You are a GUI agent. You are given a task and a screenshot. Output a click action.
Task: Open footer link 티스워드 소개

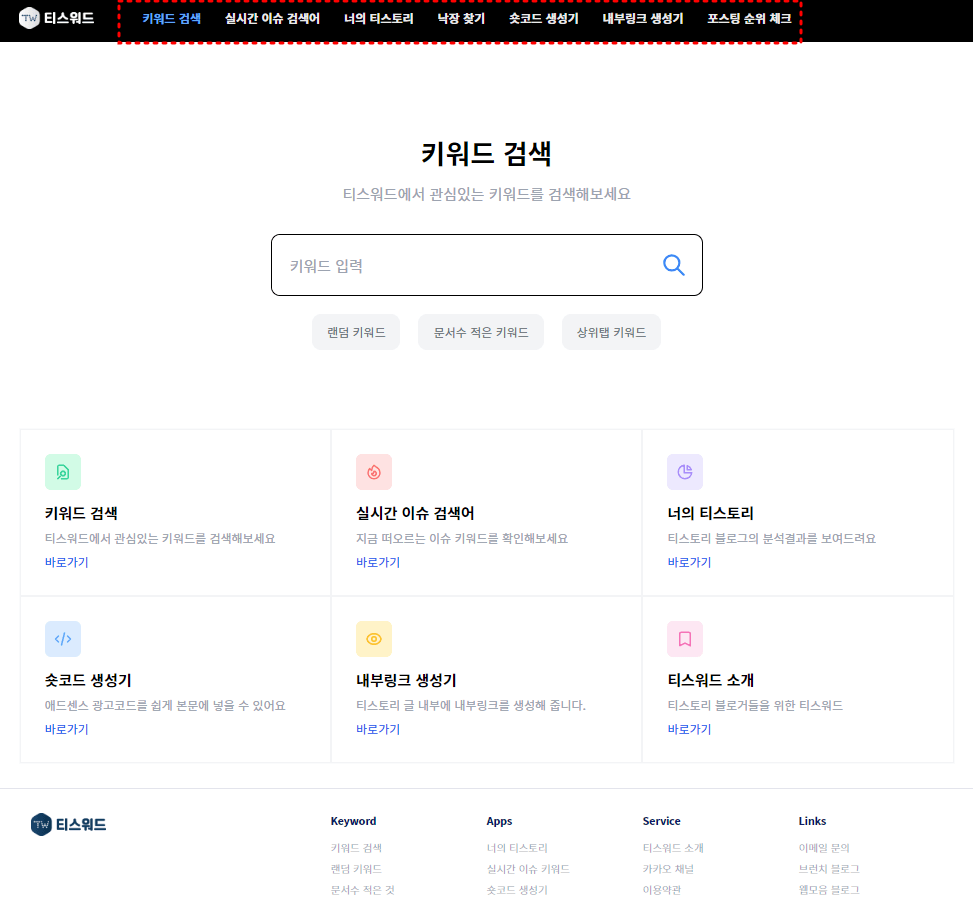pos(673,848)
